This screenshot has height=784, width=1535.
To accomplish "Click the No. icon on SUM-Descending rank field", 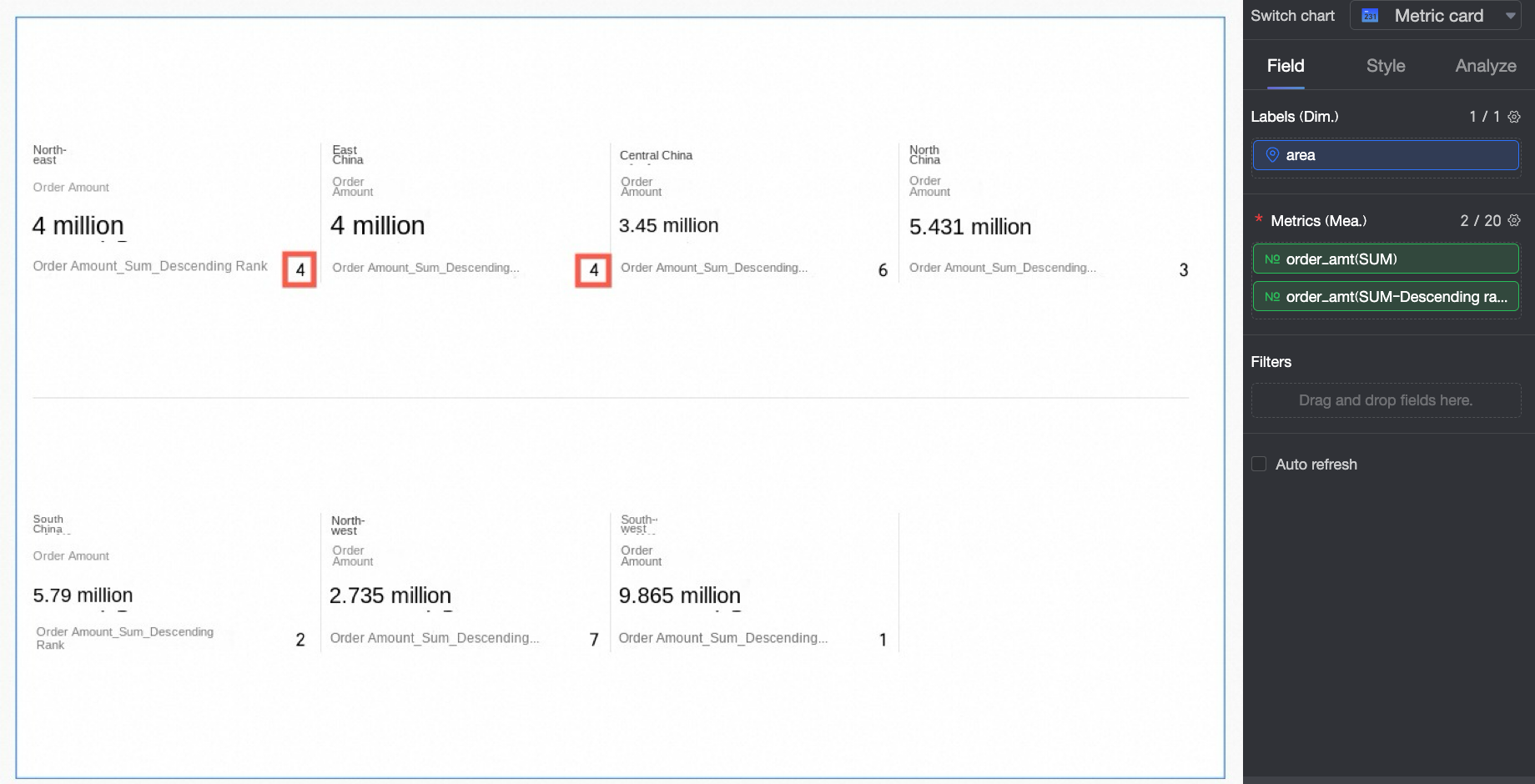I will point(1272,297).
